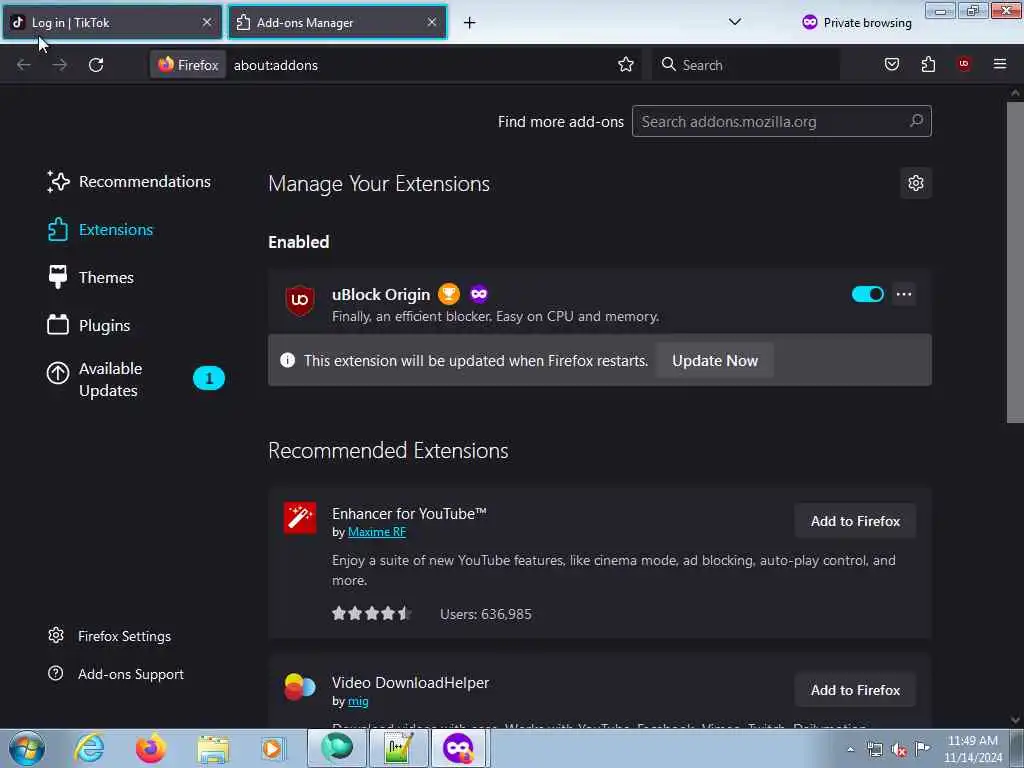Click Enhancer for YouTube magic wand icon
1024x768 pixels.
click(x=300, y=518)
